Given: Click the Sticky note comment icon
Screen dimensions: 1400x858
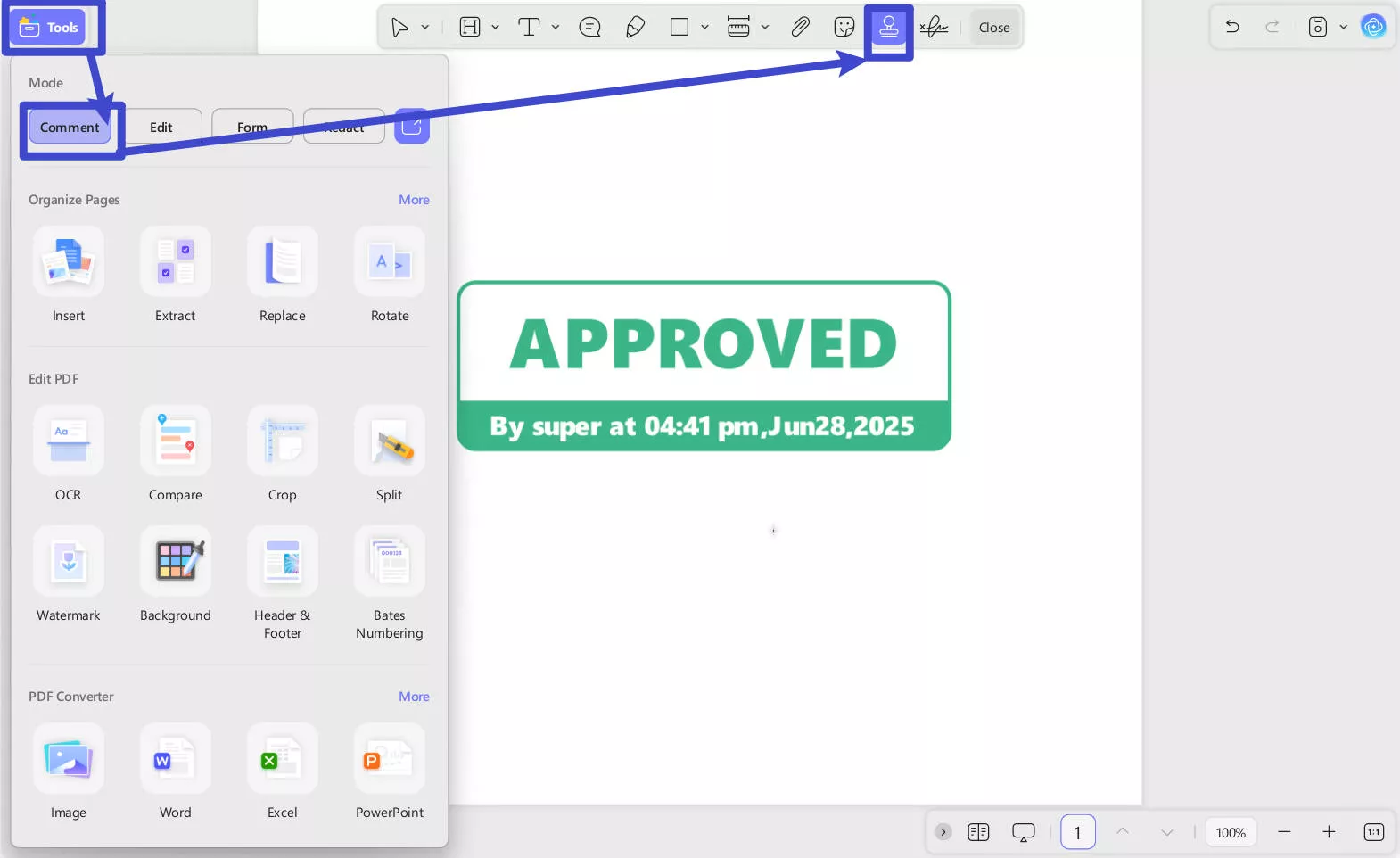Looking at the screenshot, I should pos(589,28).
